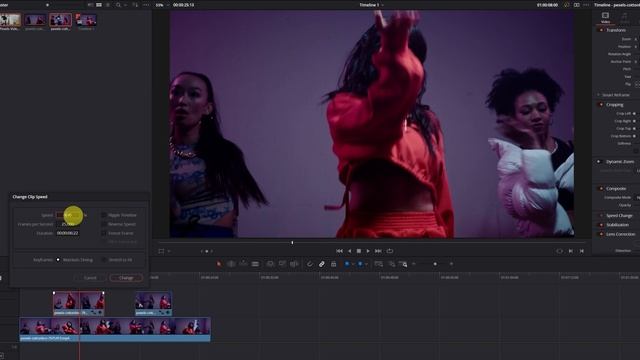
Task: Open the Flag color dropdown arrow
Action: 353,264
